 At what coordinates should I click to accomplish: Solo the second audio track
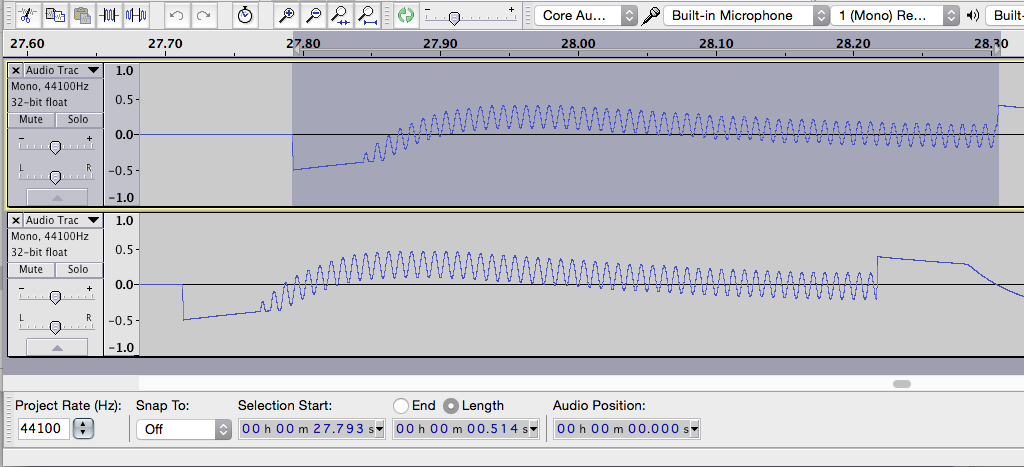[x=78, y=270]
